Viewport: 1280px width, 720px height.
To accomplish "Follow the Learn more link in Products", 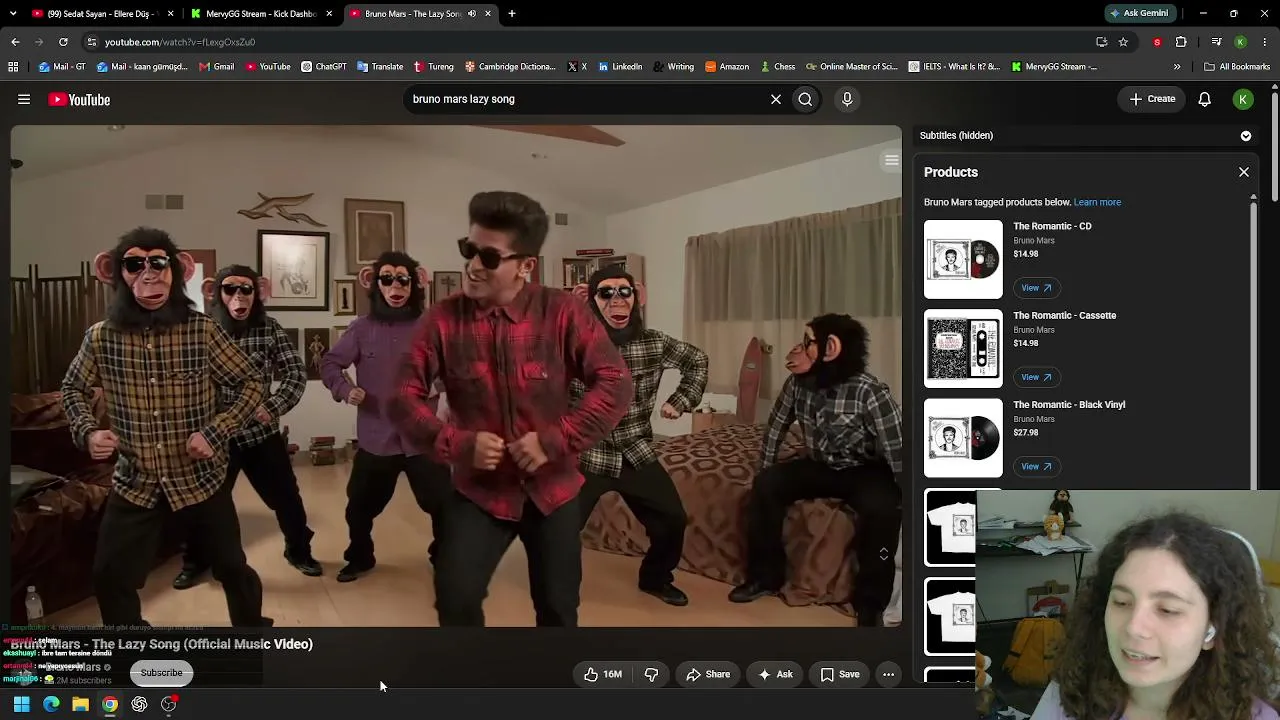I will tap(1097, 202).
